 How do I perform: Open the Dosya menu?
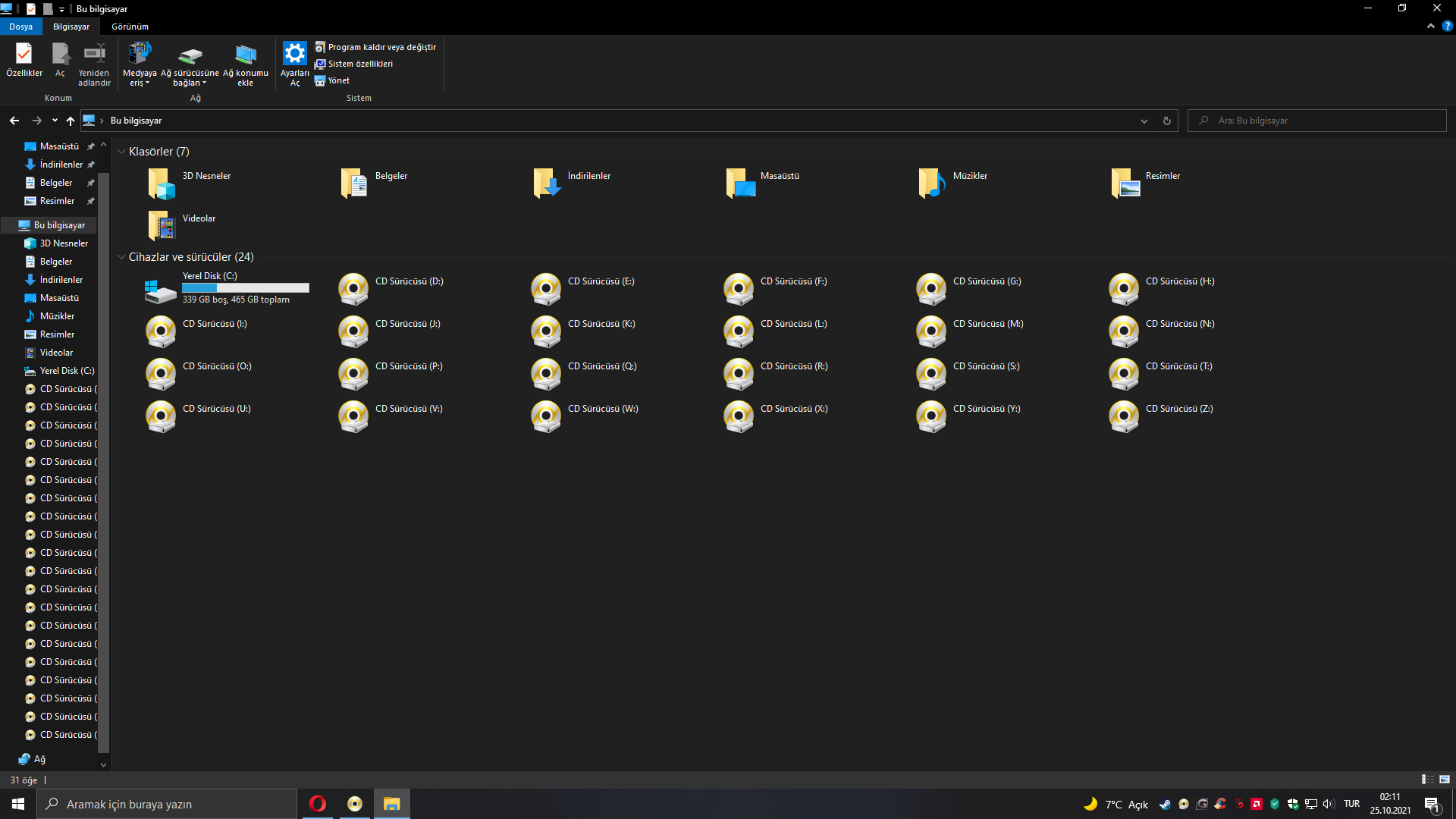(20, 27)
